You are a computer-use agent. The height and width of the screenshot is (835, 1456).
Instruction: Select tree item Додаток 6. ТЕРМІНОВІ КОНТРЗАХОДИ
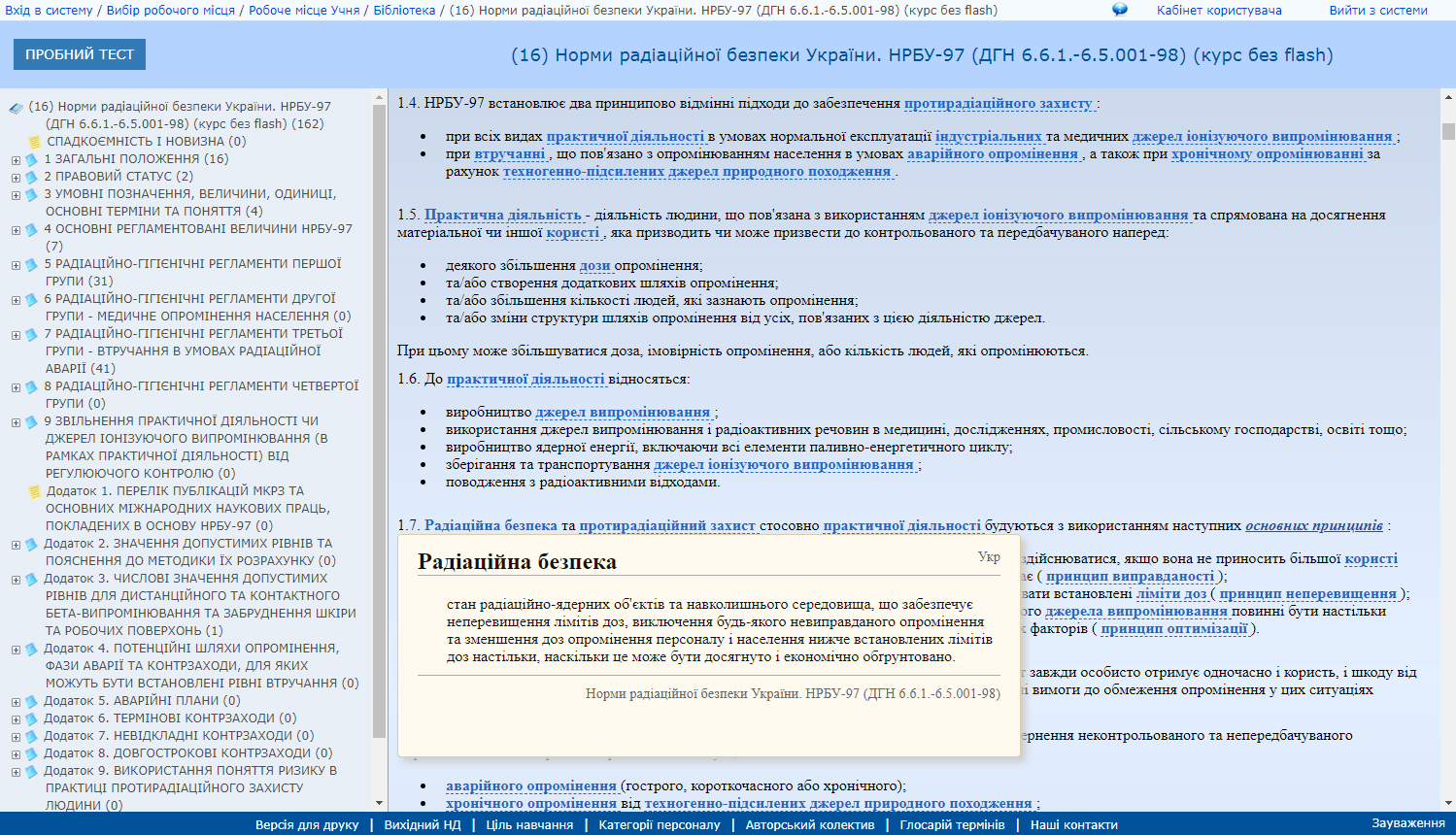tap(170, 718)
